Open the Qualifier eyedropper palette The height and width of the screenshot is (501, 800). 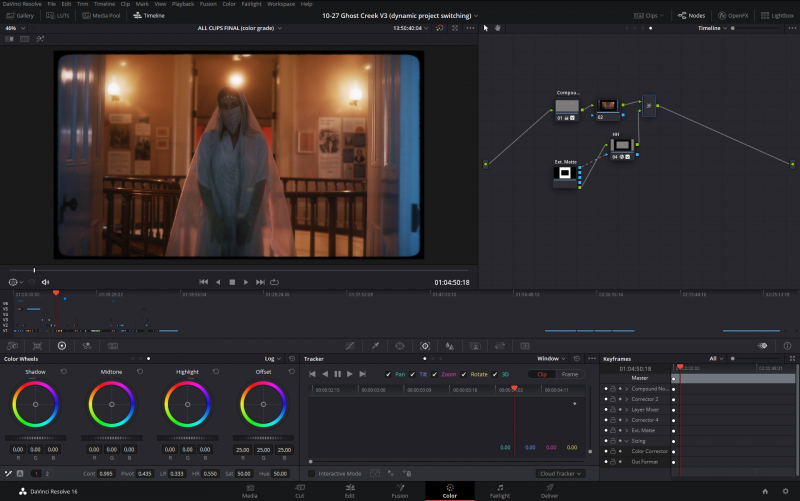pyautogui.click(x=375, y=345)
